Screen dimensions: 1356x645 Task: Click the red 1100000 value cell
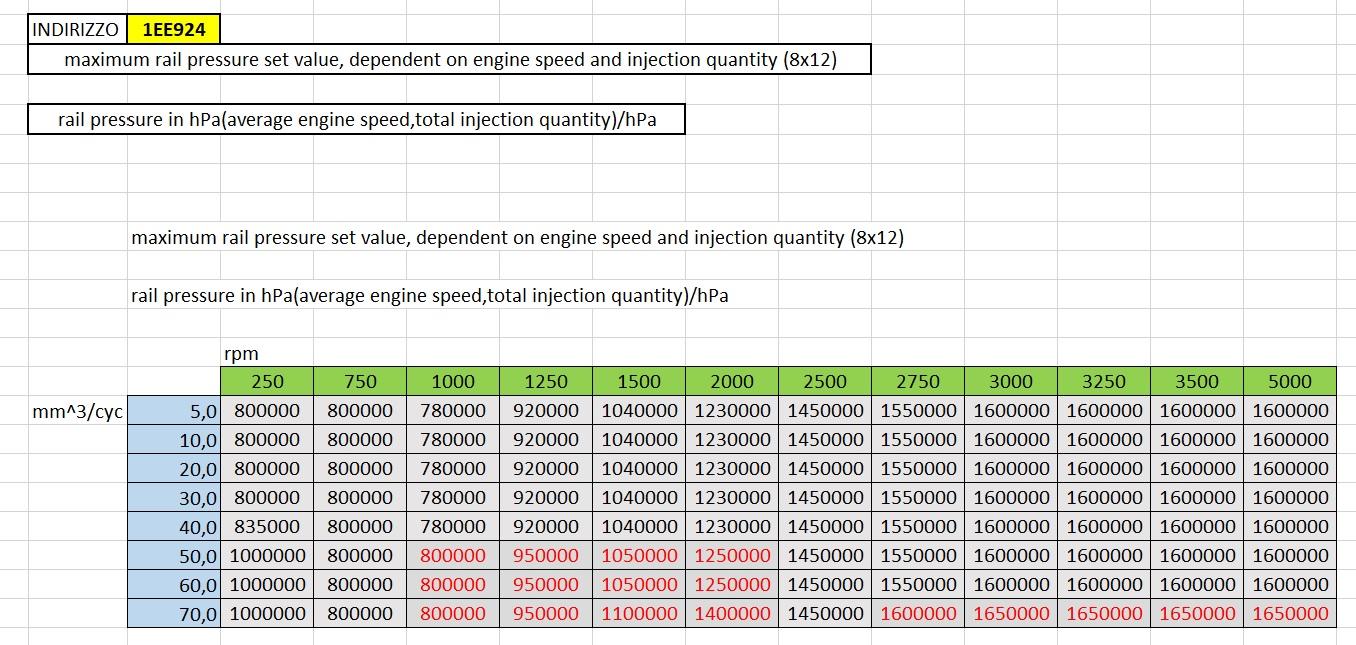[639, 614]
